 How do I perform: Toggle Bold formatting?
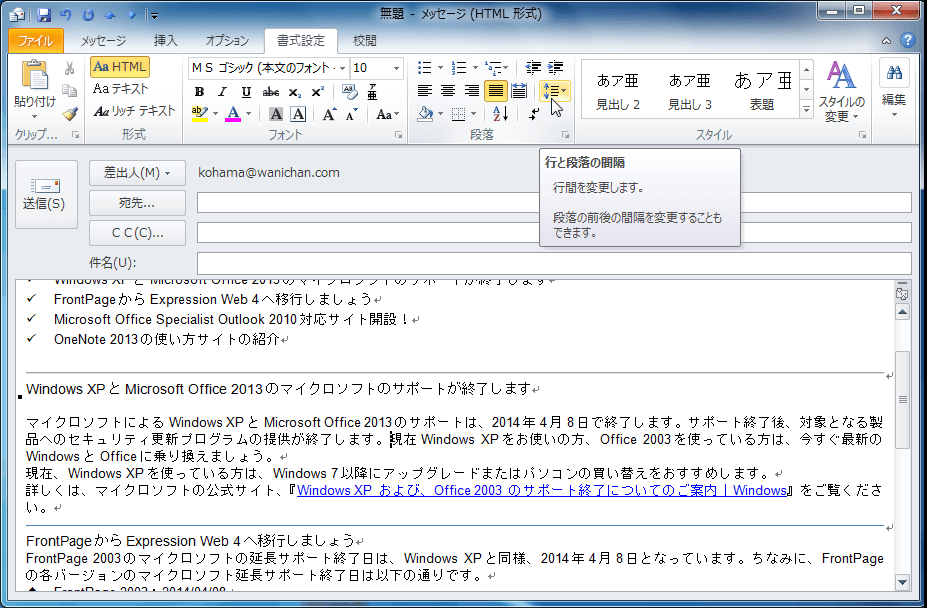tap(199, 92)
